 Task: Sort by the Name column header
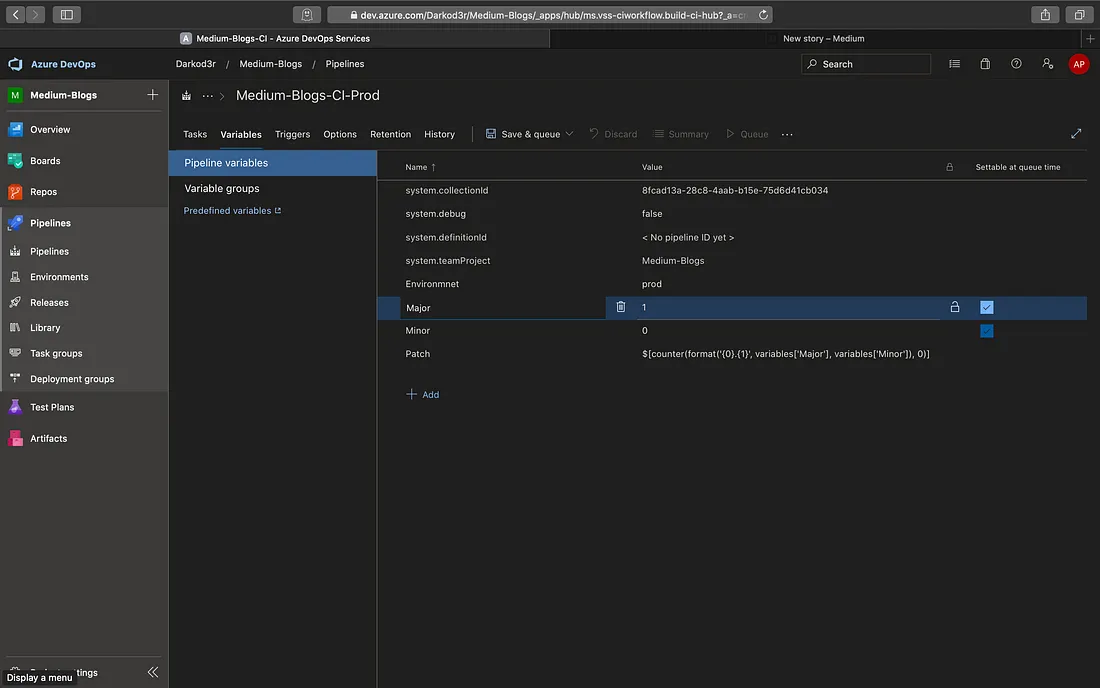[x=420, y=167]
